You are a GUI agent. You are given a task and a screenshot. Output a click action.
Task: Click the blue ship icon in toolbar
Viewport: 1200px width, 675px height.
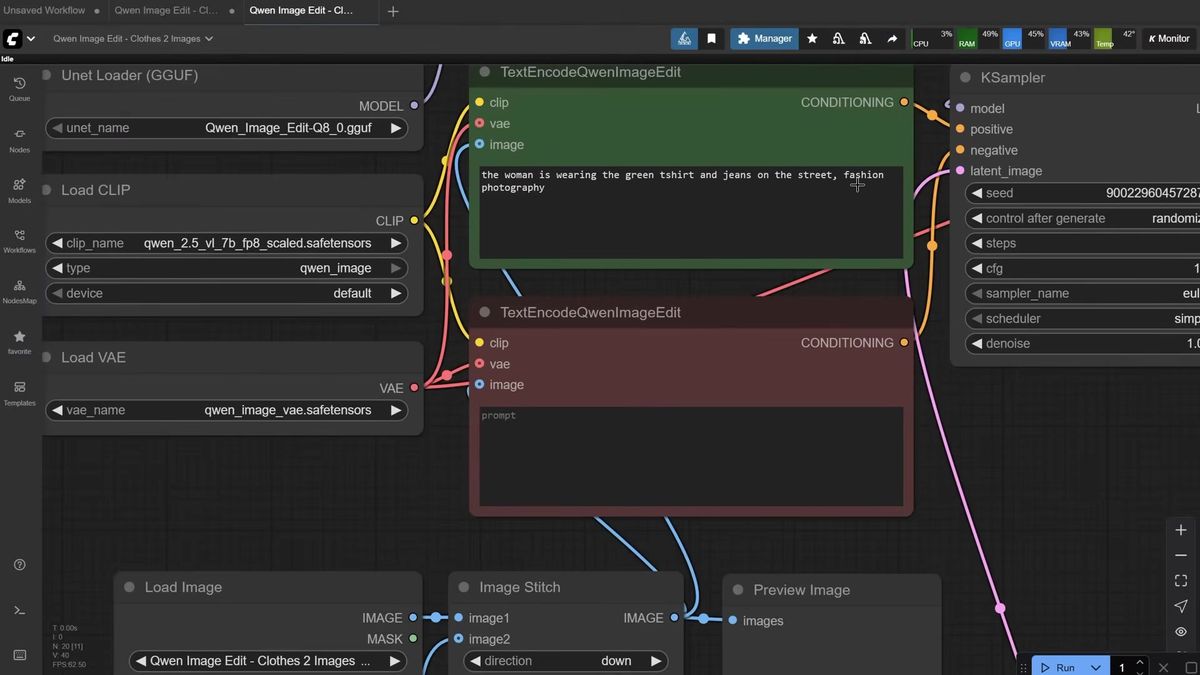tap(684, 39)
